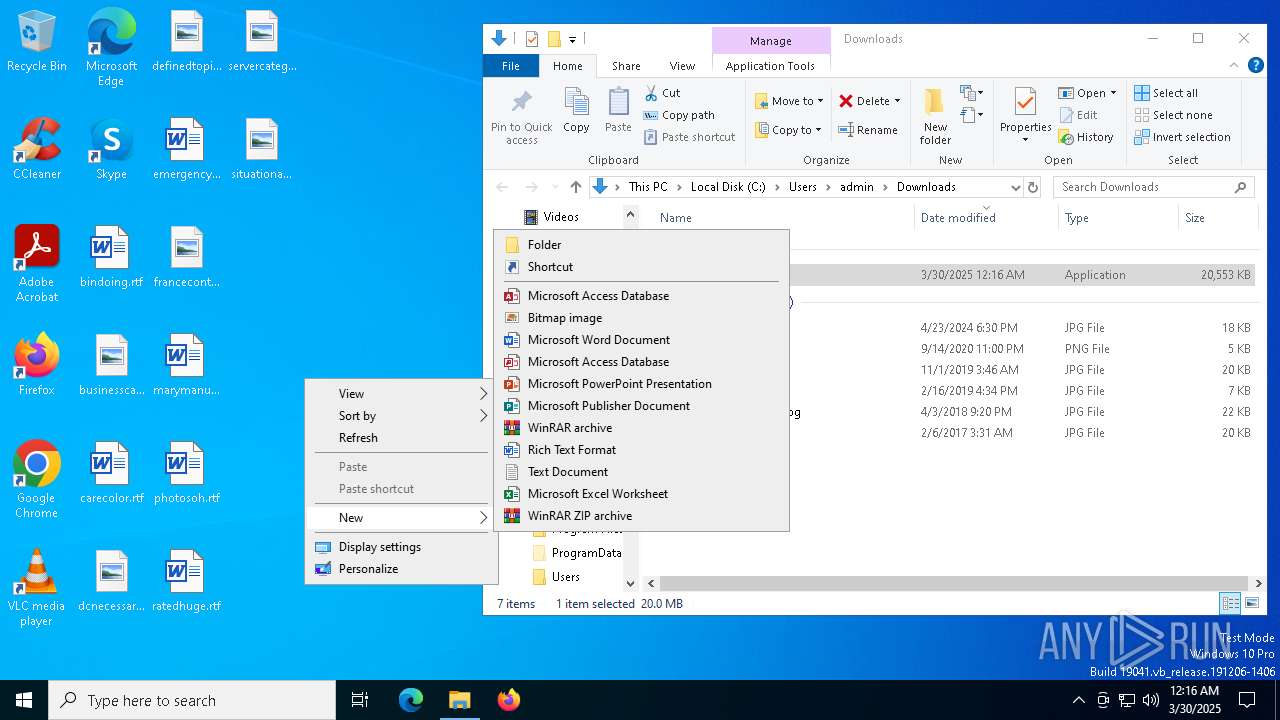Screen dimensions: 1280x720
Task: Open Task View on the taskbar
Action: point(360,700)
